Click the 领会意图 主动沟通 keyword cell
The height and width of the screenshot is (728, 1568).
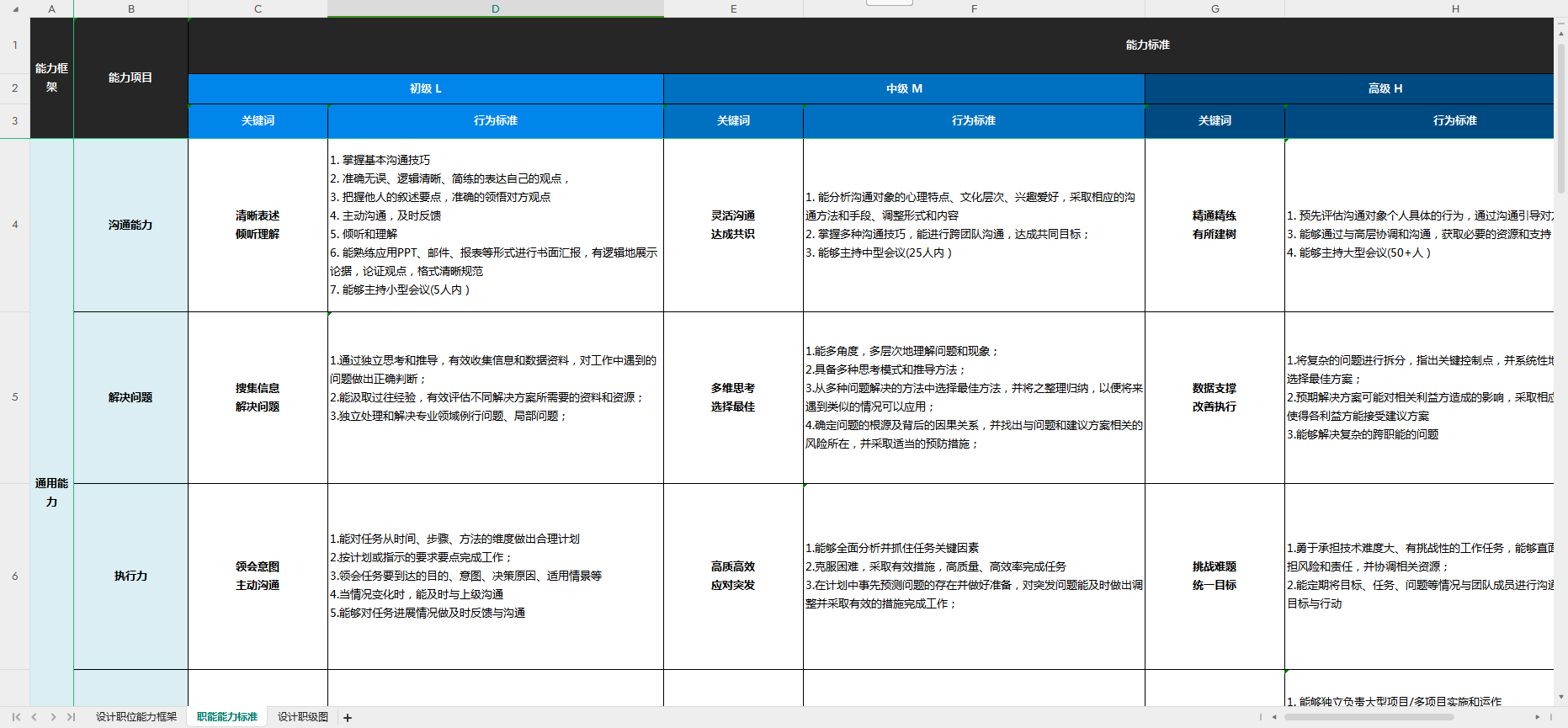(x=258, y=577)
